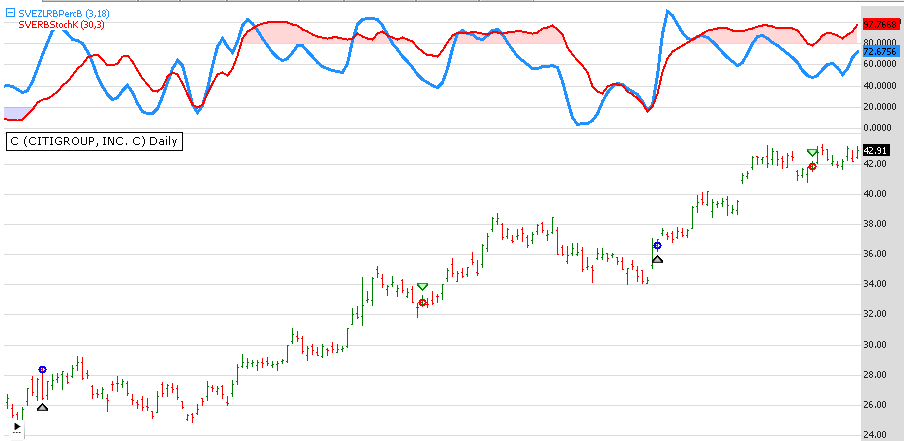
Task: Click the lavender oversold shaded zone at left
Action: [x=16, y=112]
